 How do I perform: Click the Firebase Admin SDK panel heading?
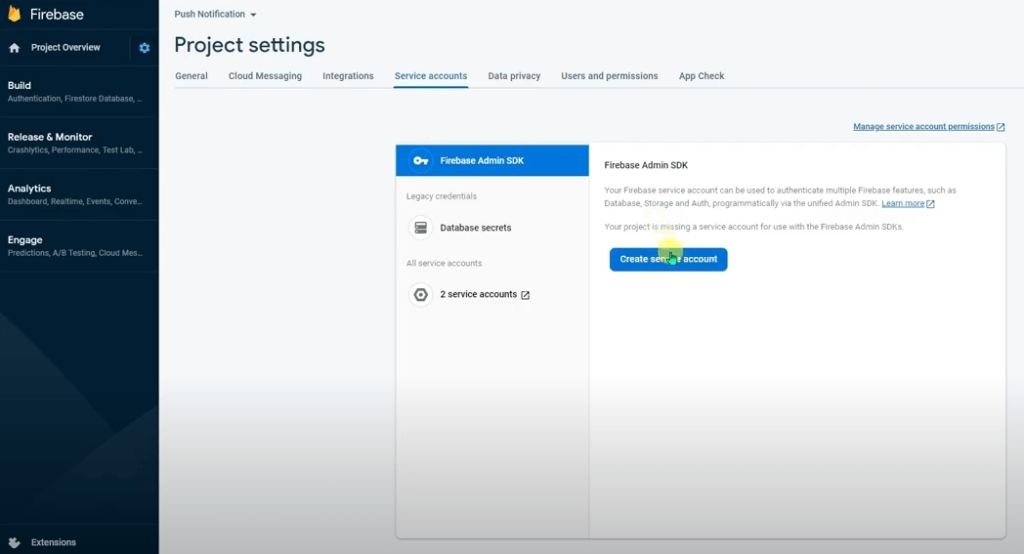pos(646,165)
